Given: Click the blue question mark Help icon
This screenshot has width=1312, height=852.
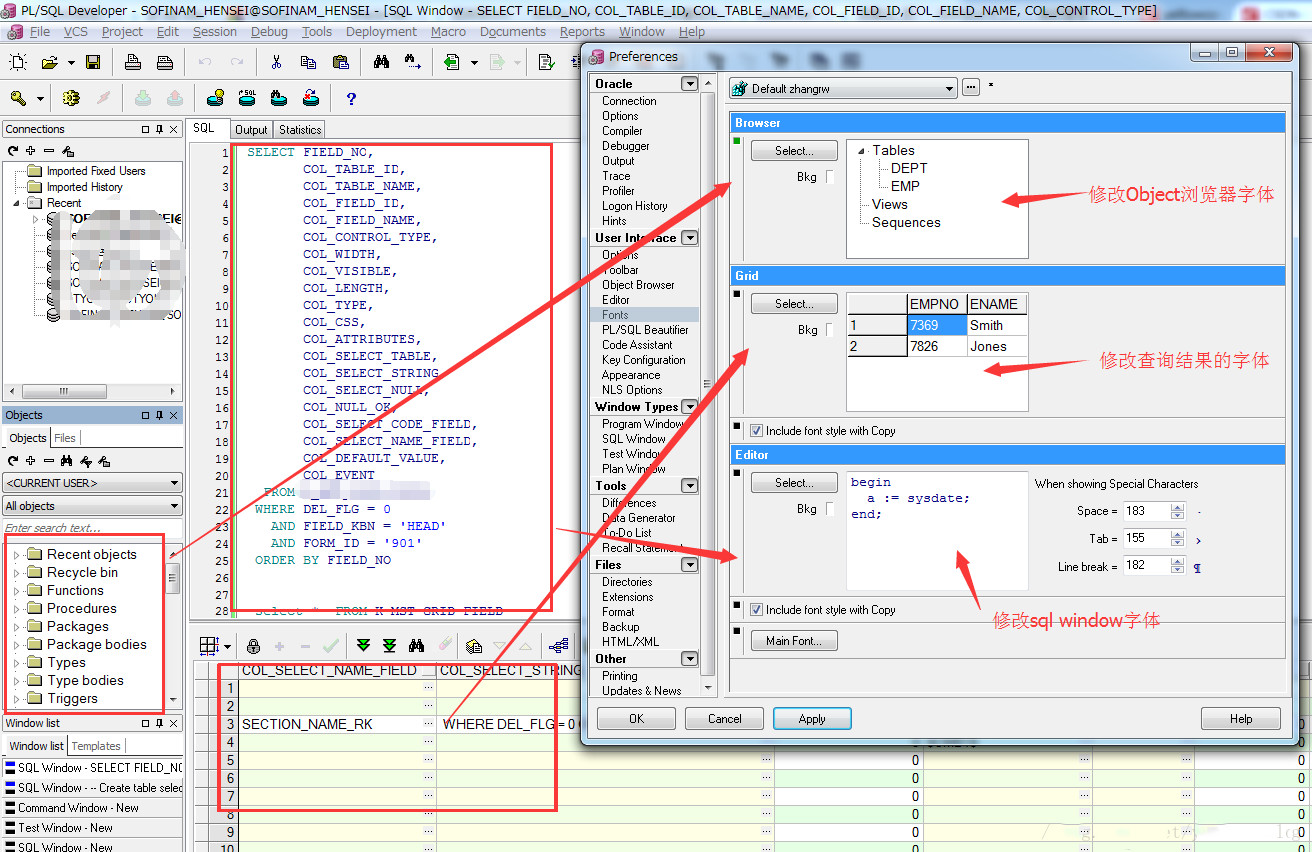Looking at the screenshot, I should pos(351,98).
